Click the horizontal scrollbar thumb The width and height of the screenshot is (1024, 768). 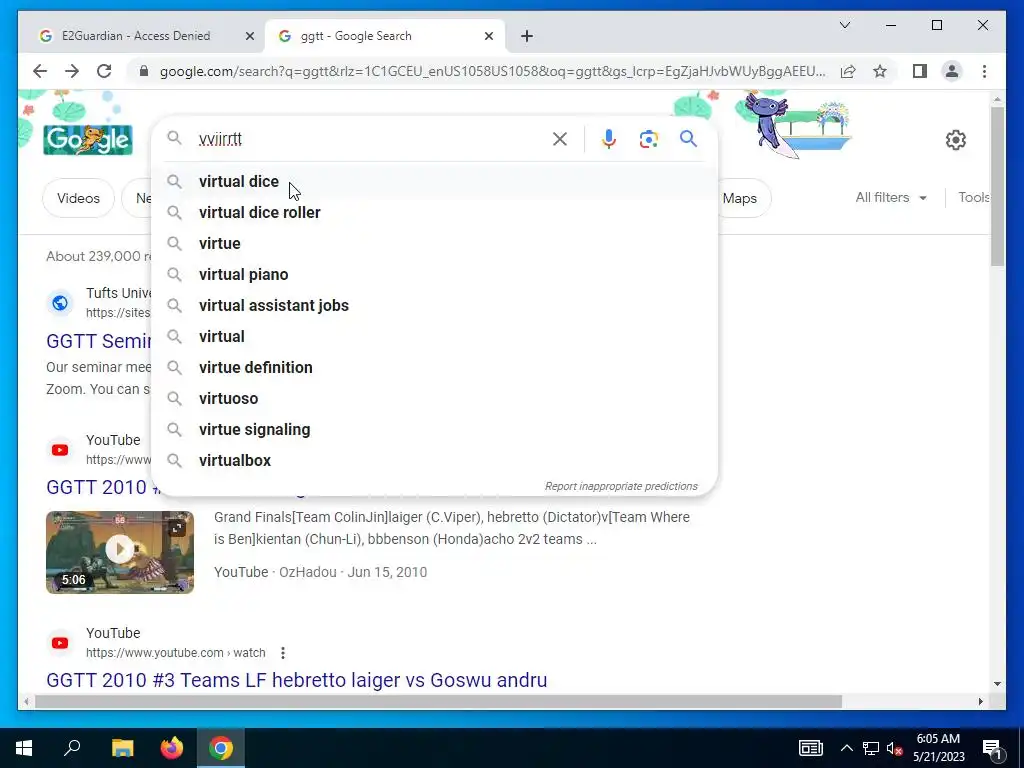pos(438,701)
